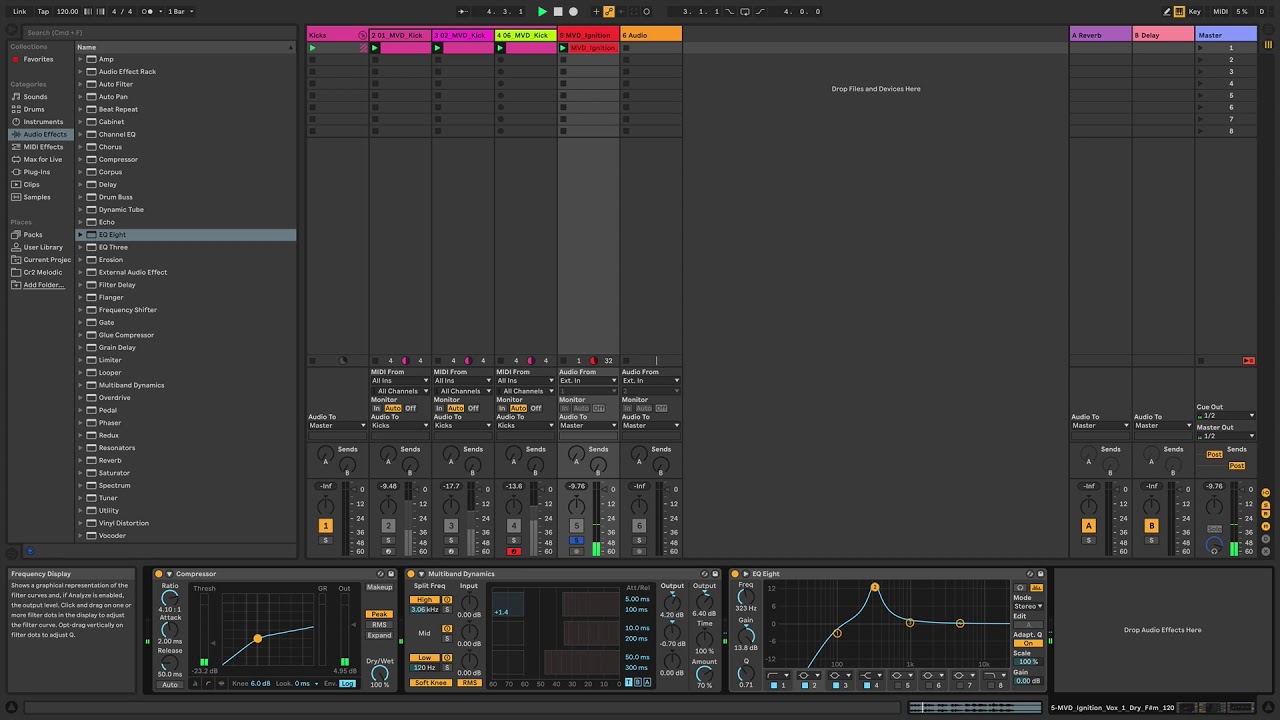Open the Drums category

34,109
